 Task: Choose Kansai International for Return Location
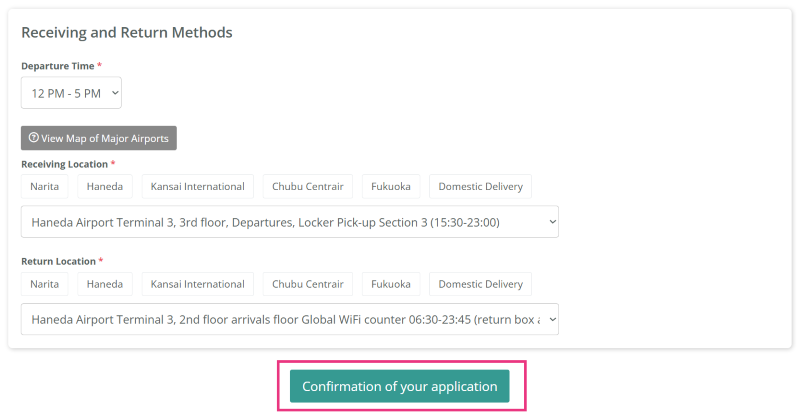tap(197, 284)
